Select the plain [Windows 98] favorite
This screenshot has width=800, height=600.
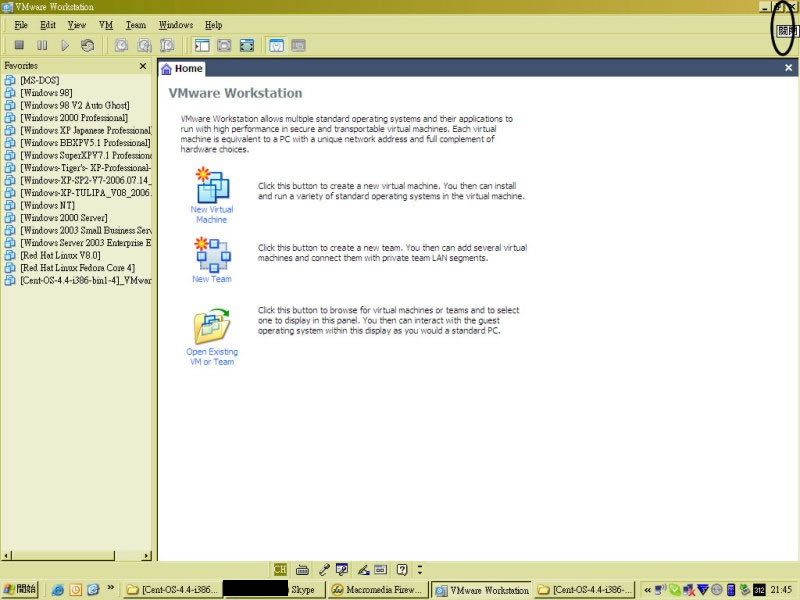(x=46, y=93)
